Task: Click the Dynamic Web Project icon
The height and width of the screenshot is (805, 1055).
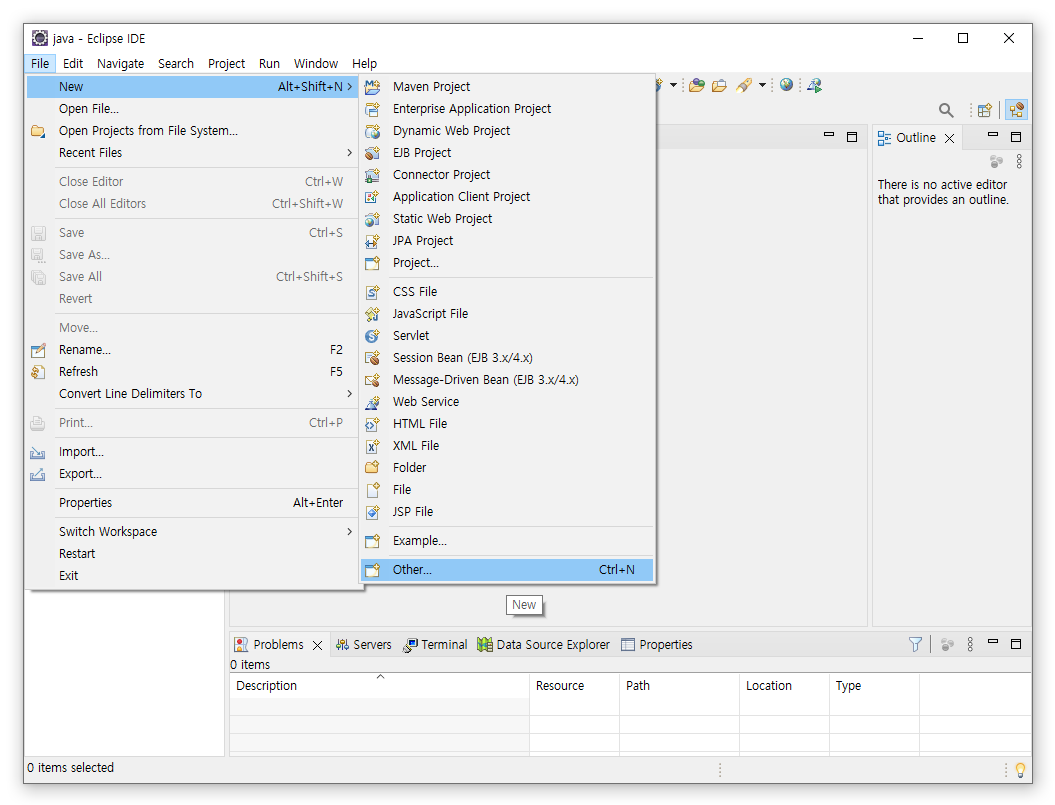Action: click(x=372, y=131)
